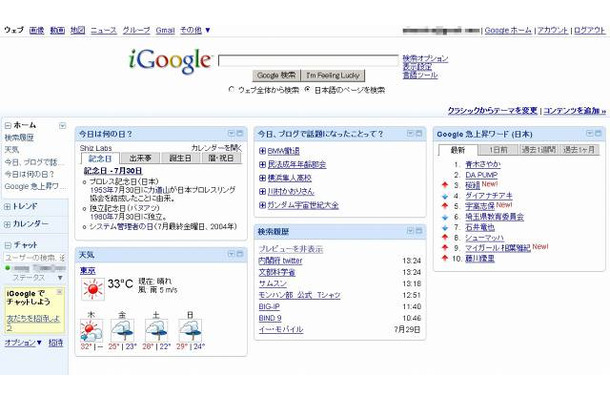Expand the BMW暫退 blog topic

coord(262,151)
